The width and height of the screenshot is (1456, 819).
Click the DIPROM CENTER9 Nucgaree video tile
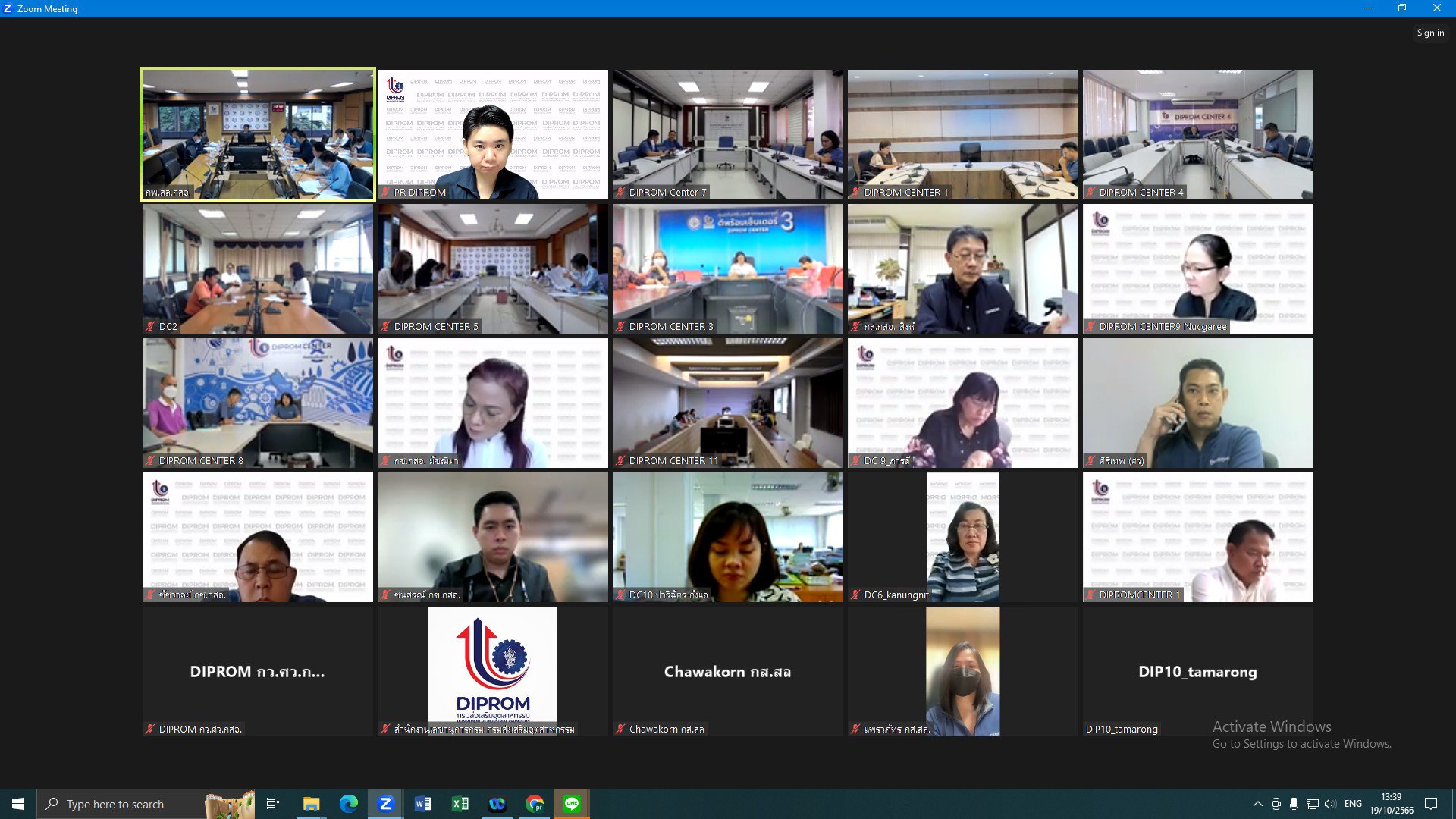tap(1198, 268)
